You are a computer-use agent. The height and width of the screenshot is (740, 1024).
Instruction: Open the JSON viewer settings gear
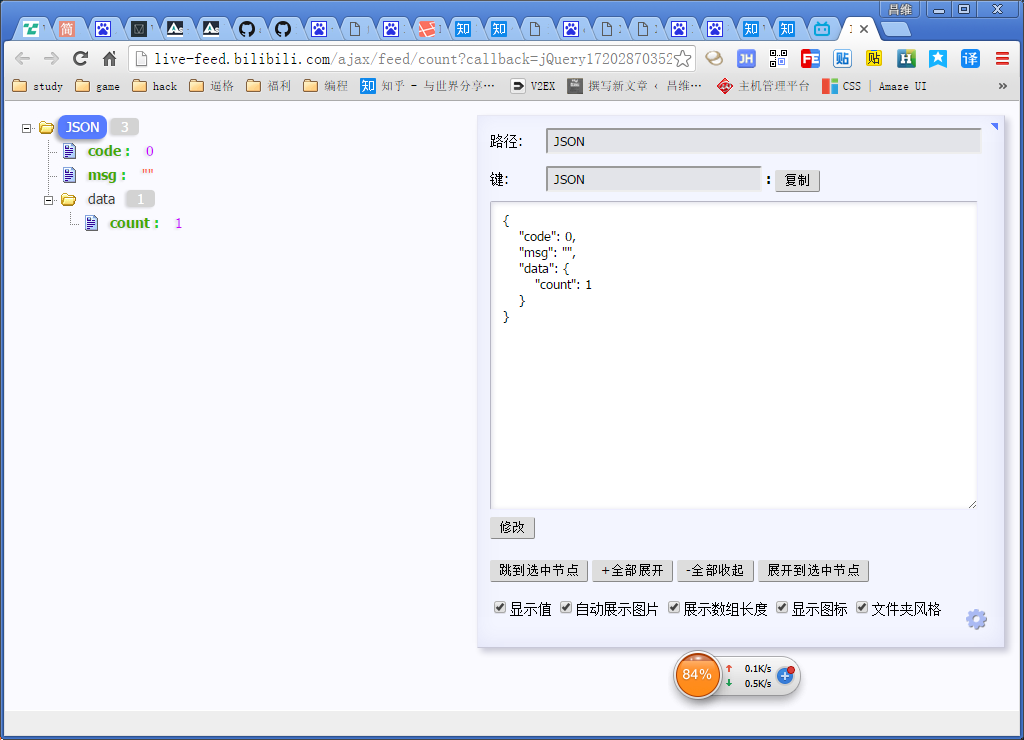pyautogui.click(x=976, y=619)
